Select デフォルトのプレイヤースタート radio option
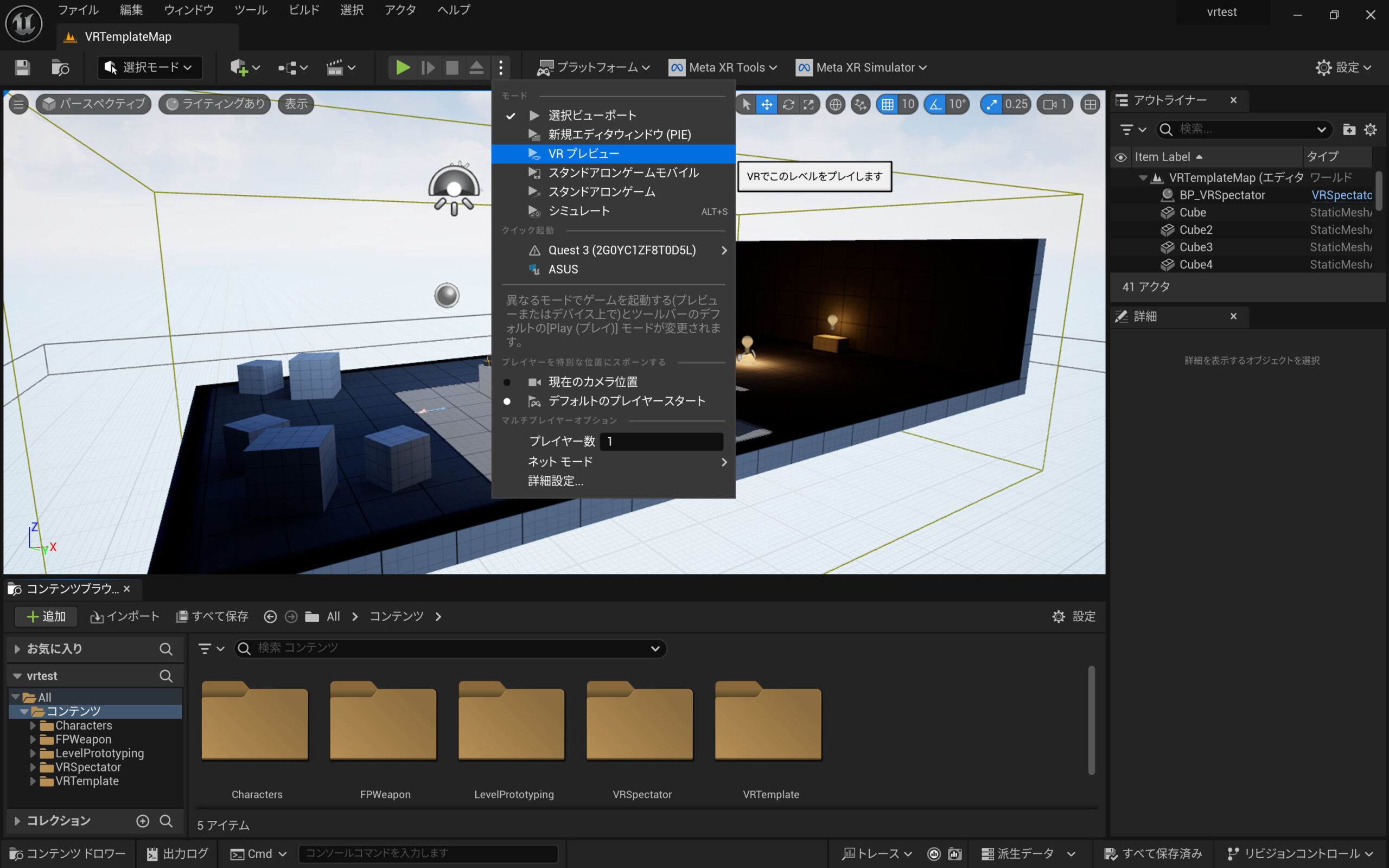The height and width of the screenshot is (868, 1389). point(507,401)
